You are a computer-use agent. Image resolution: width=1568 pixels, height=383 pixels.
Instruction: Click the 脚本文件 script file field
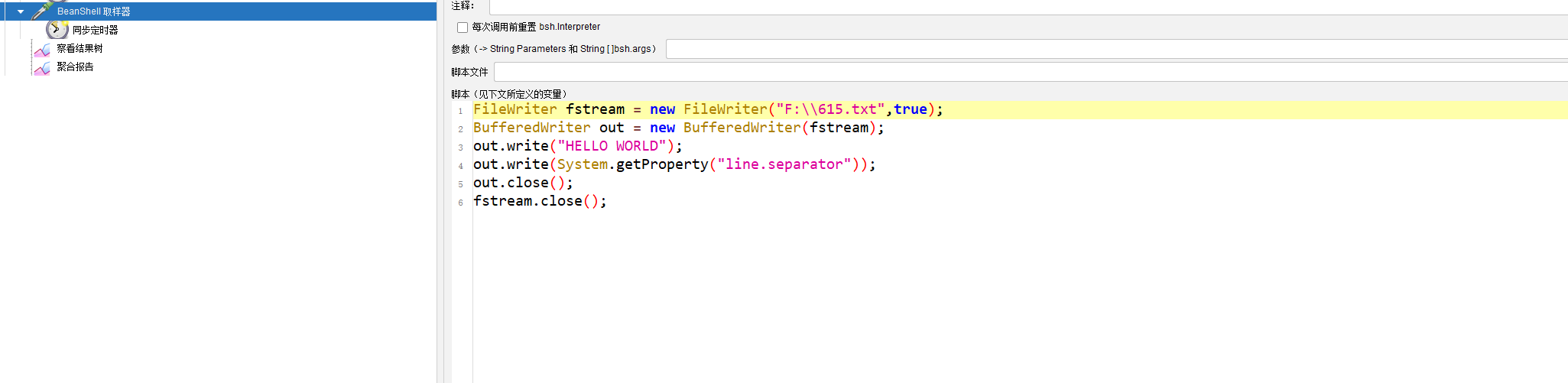(x=1031, y=72)
